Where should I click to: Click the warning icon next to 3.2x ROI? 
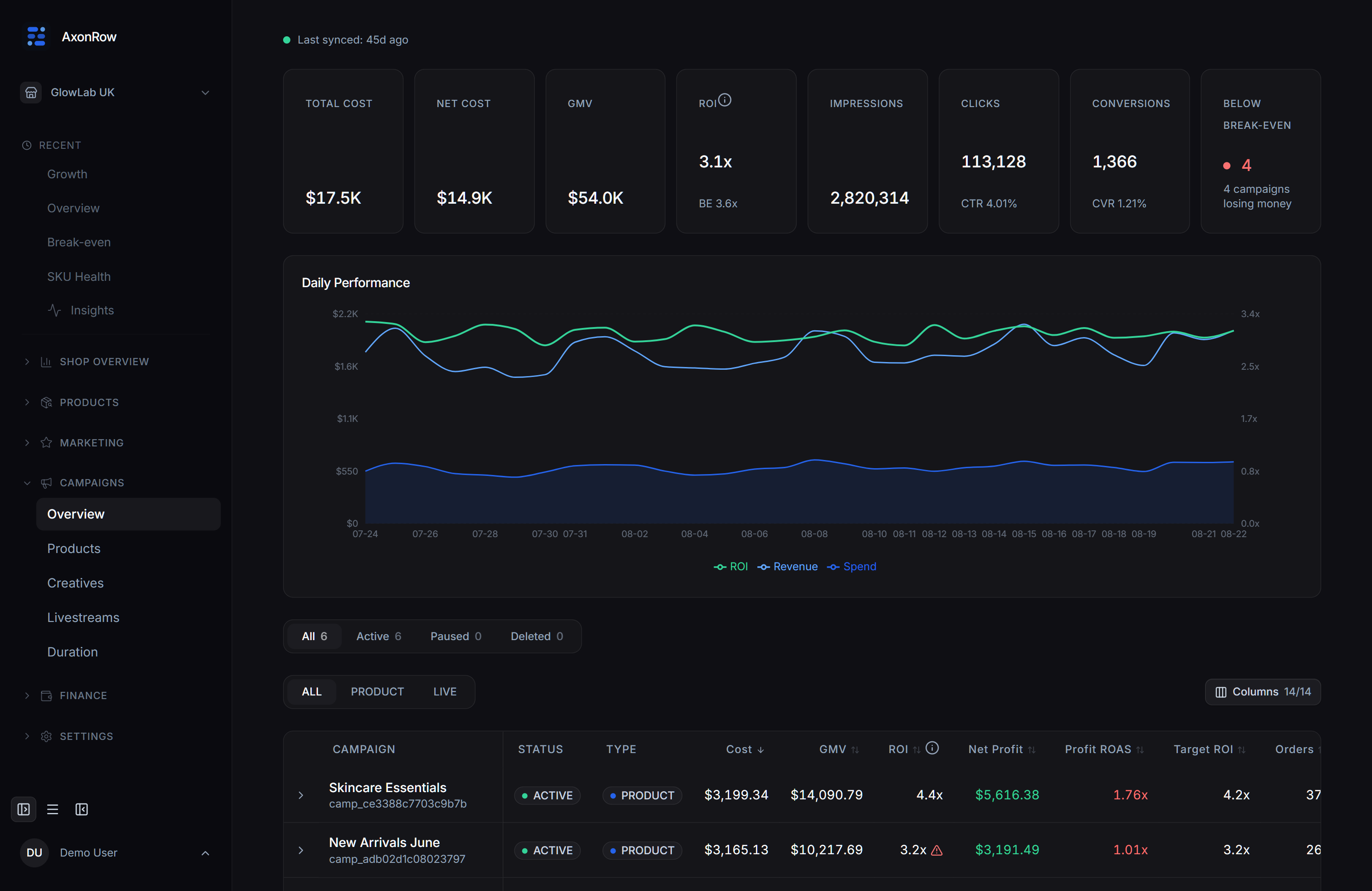tap(937, 850)
